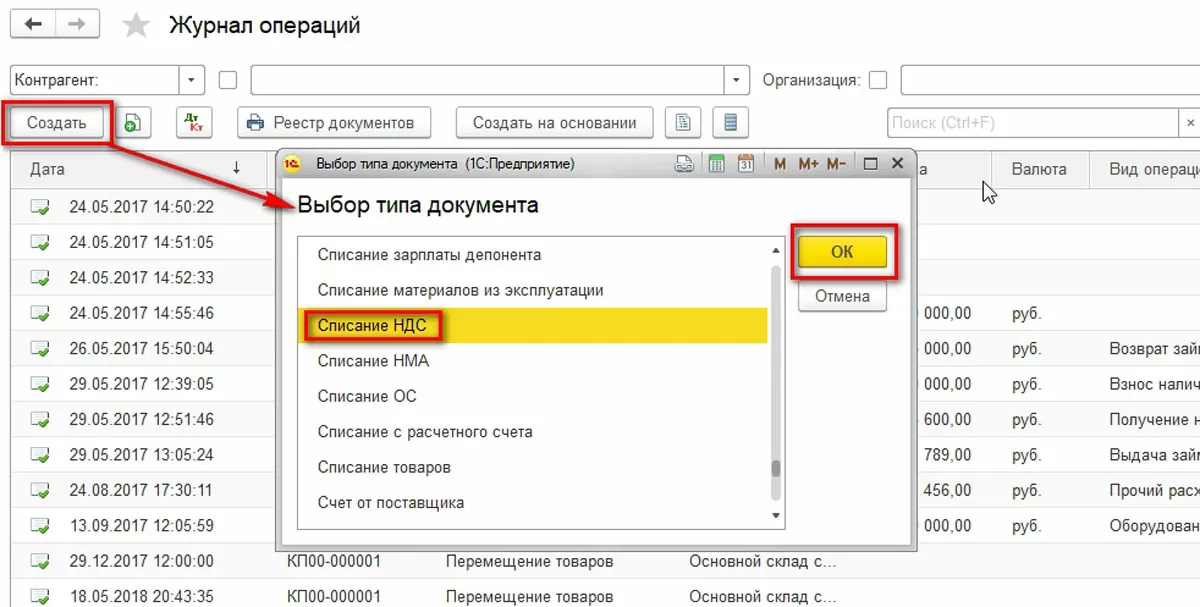
Task: Confirm selection with the OK button
Action: coord(842,252)
